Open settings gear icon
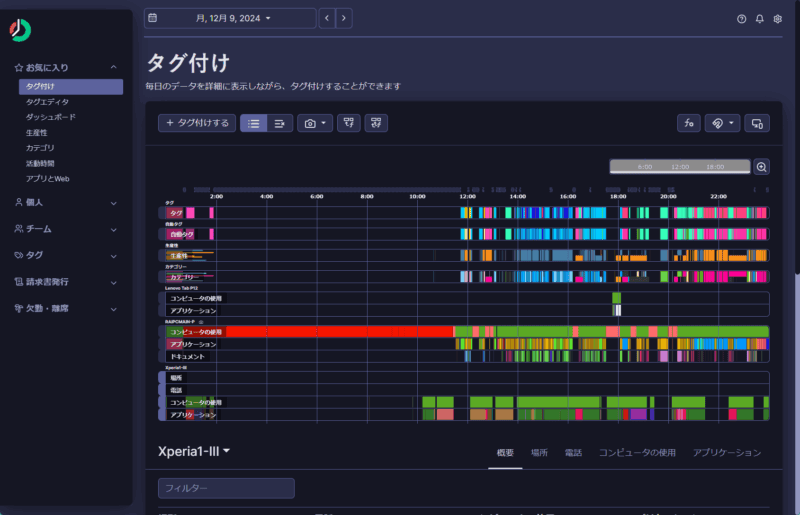This screenshot has height=515, width=800. (x=778, y=19)
